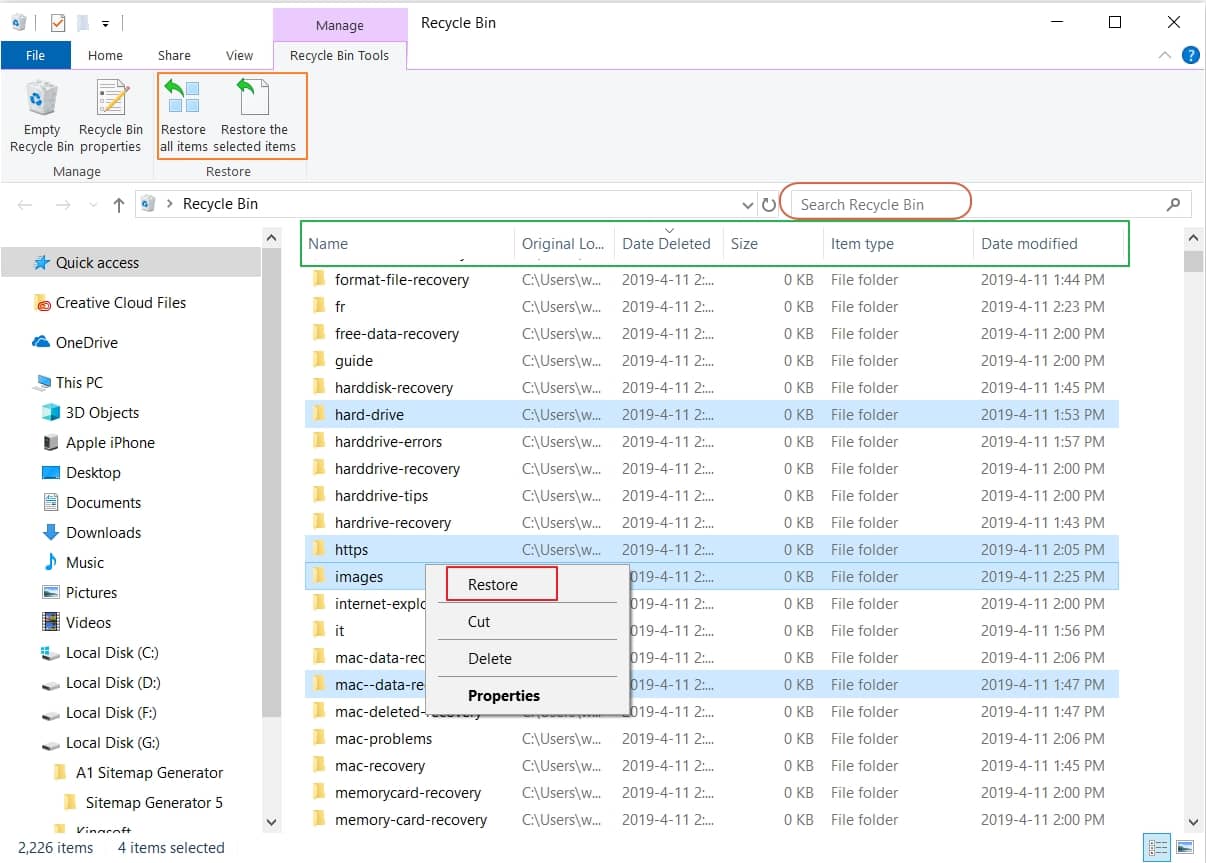Open the Customize Quick Access Toolbar dropdown
This screenshot has width=1206, height=863.
tap(105, 22)
